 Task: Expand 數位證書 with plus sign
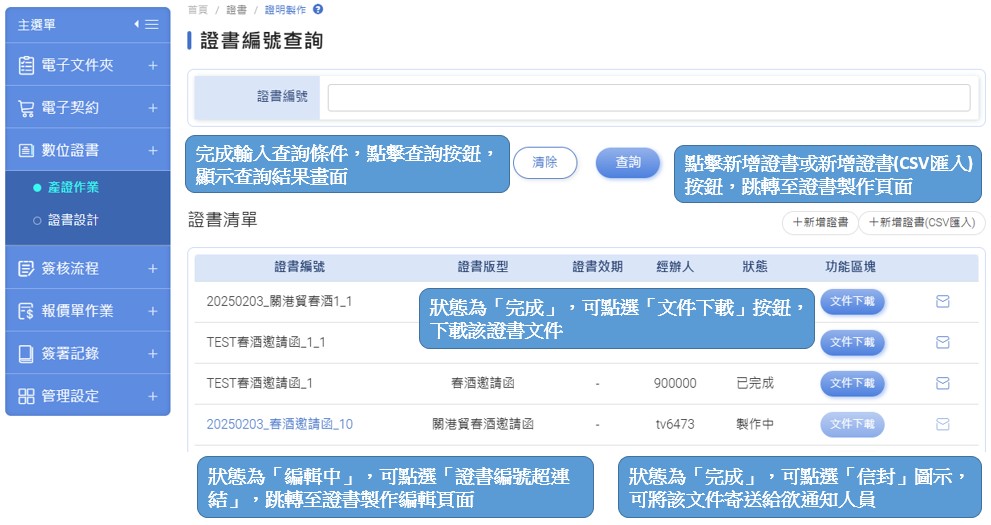[x=153, y=150]
